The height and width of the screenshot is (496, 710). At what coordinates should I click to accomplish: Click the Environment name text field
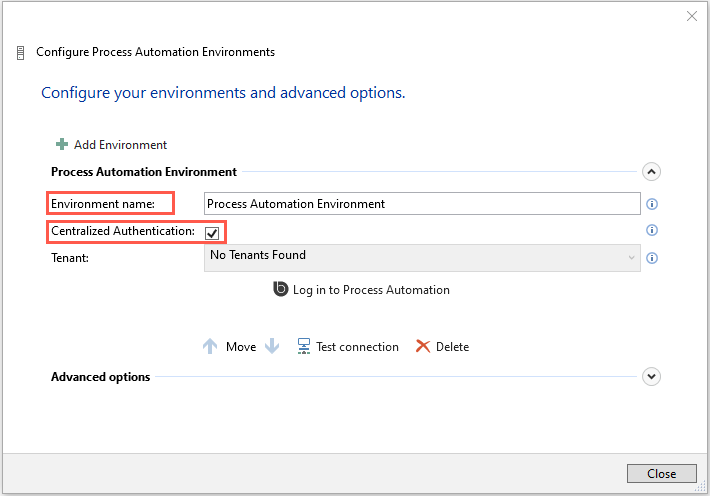(x=421, y=204)
